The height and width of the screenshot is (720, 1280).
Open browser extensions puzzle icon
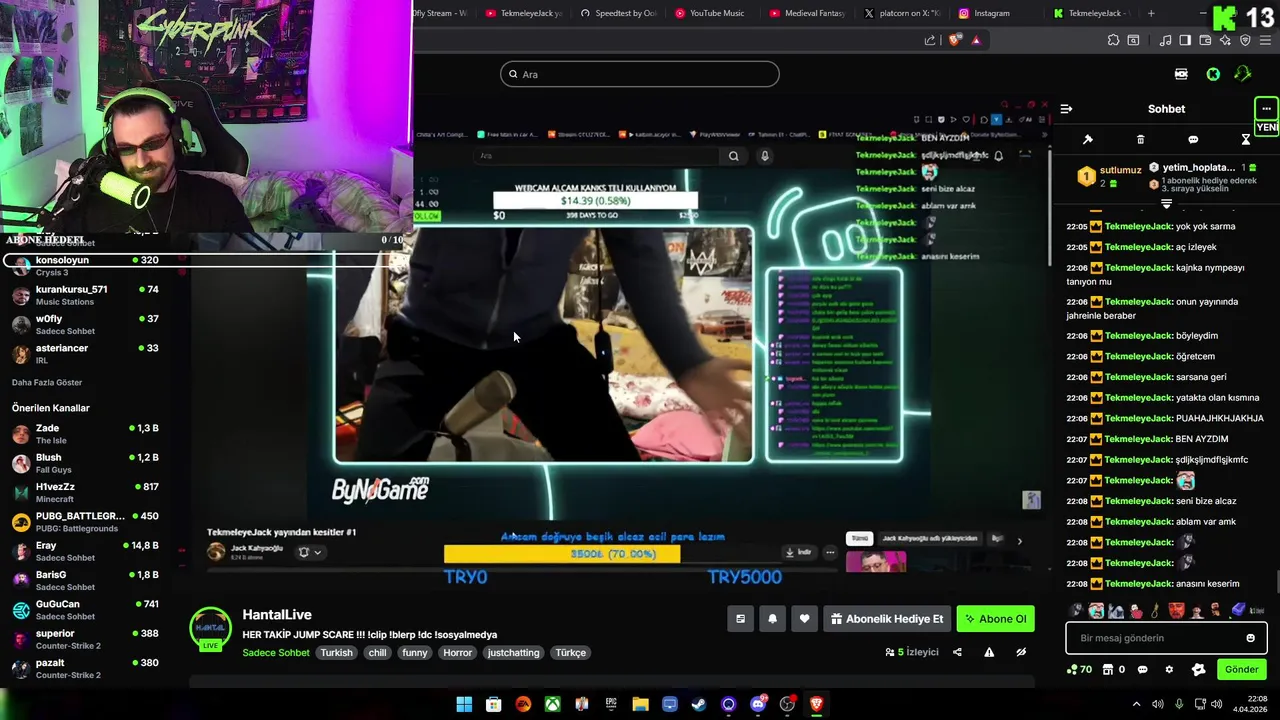click(x=1113, y=40)
